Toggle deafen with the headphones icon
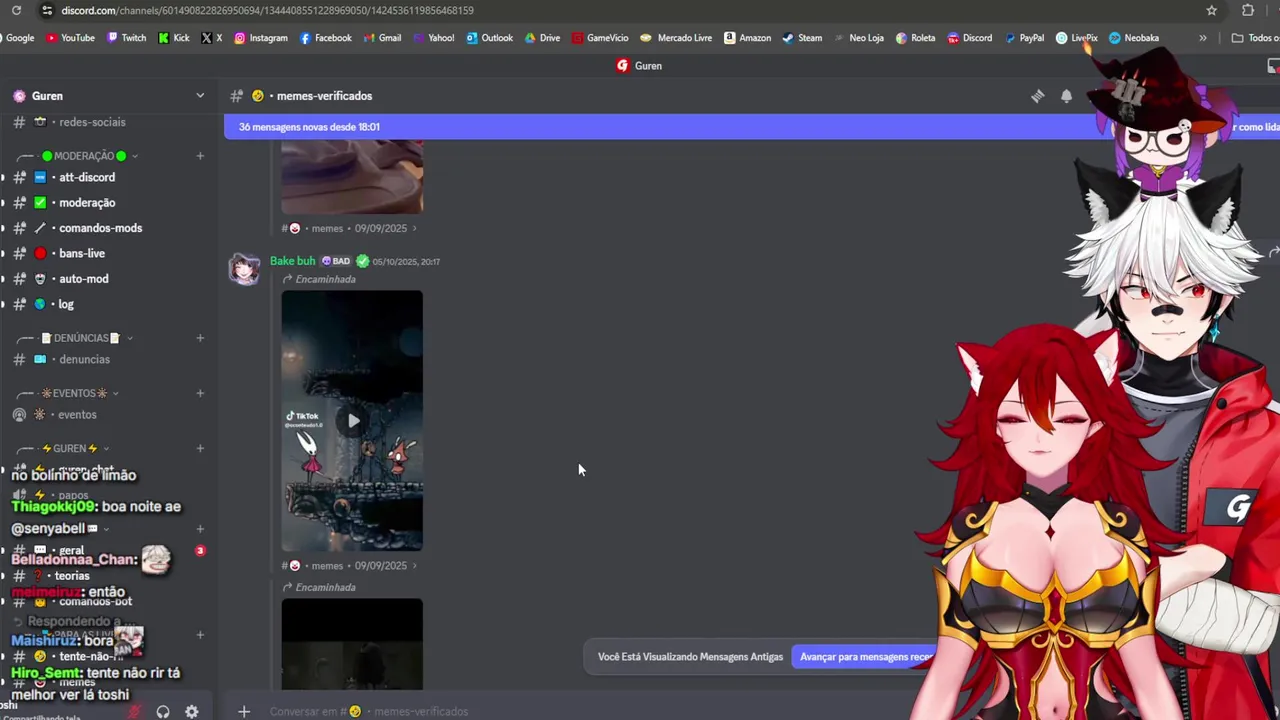The width and height of the screenshot is (1280, 720). click(x=163, y=712)
